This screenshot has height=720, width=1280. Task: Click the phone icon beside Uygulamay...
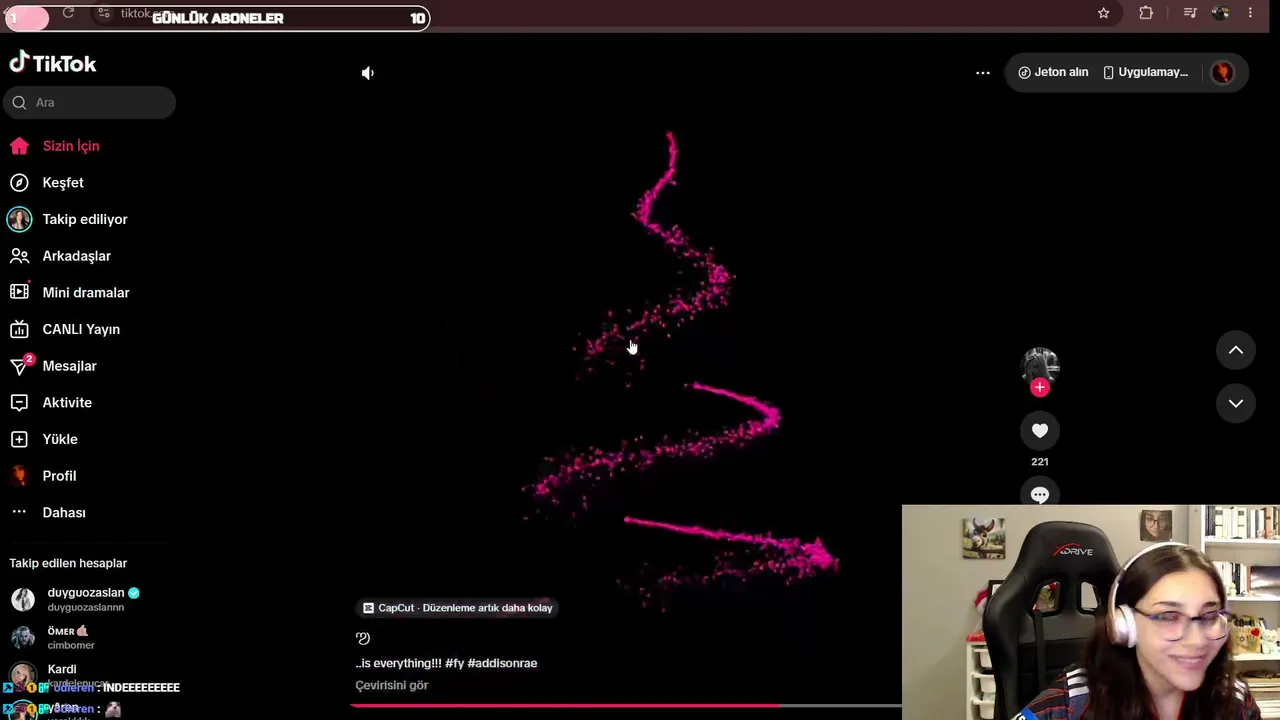coord(1108,72)
